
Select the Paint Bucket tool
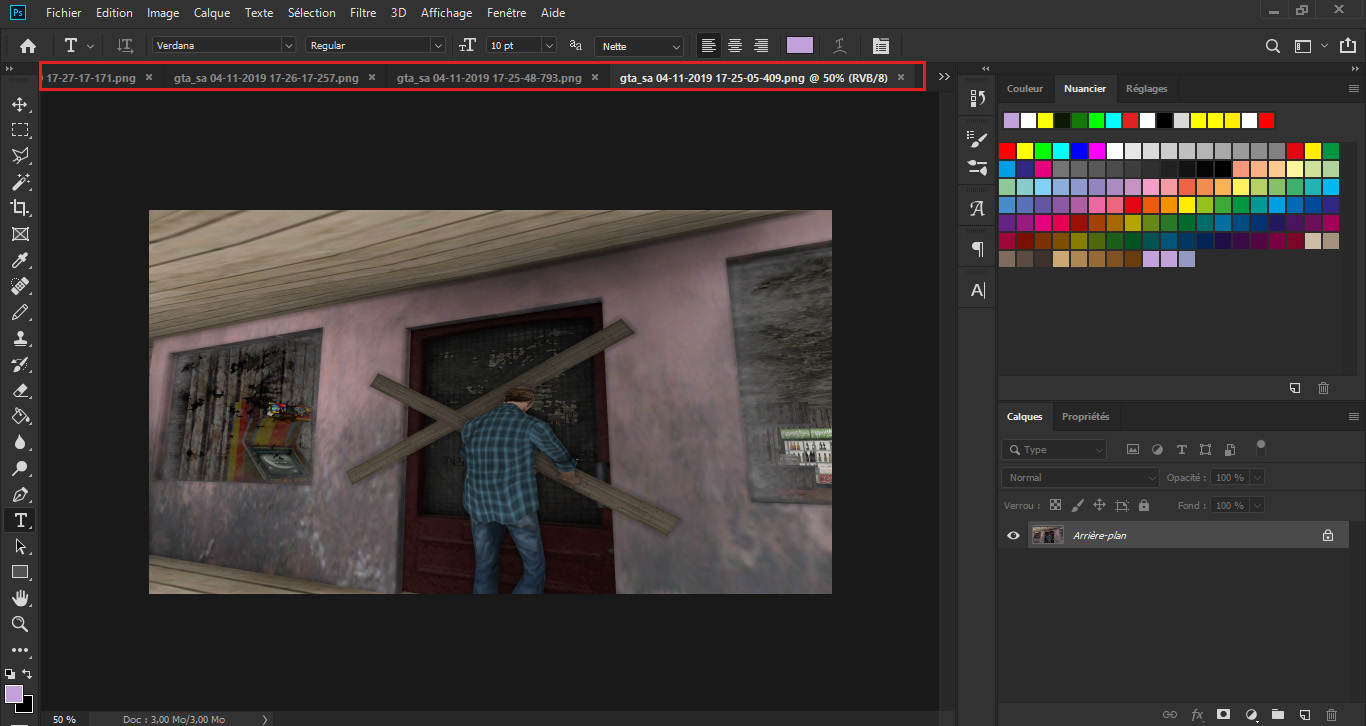click(x=19, y=416)
